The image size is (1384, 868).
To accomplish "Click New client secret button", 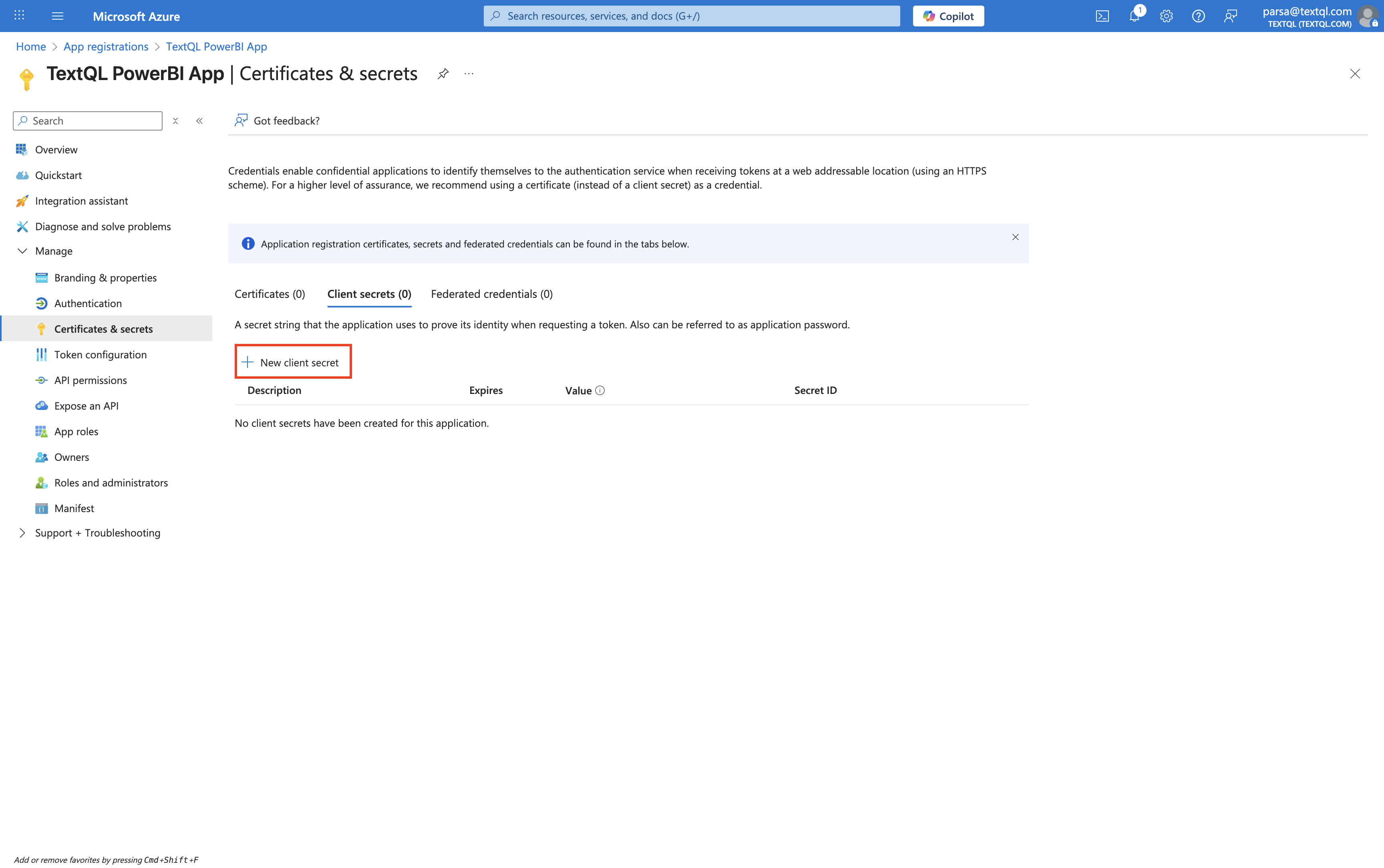I will [293, 362].
